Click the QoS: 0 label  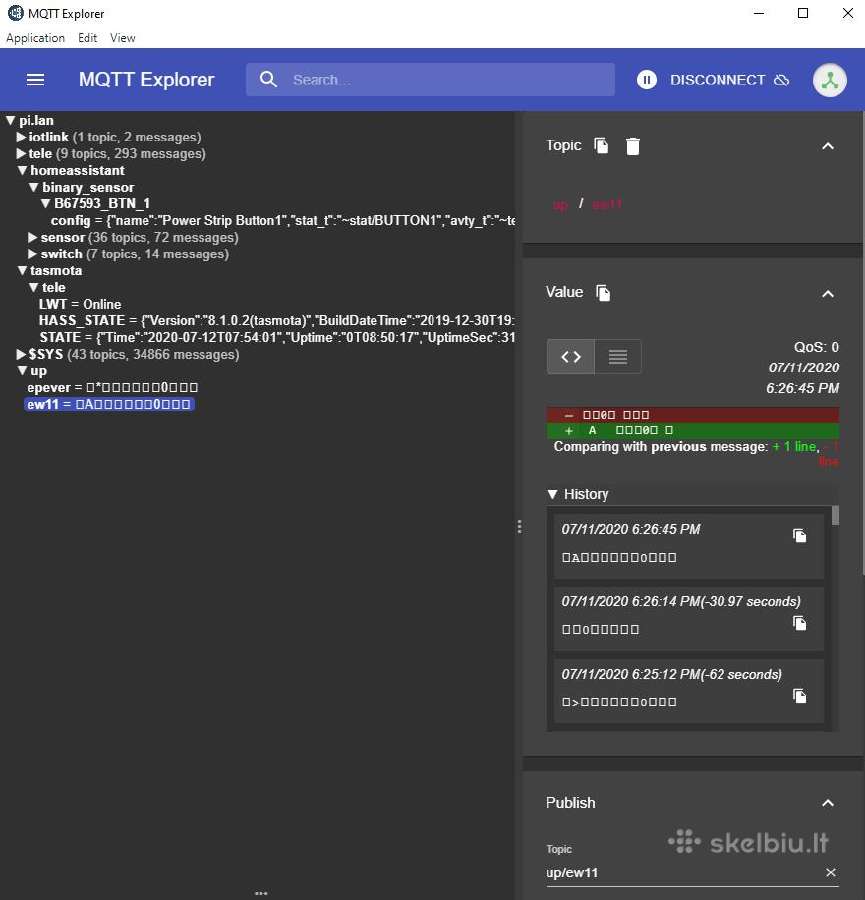click(816, 347)
